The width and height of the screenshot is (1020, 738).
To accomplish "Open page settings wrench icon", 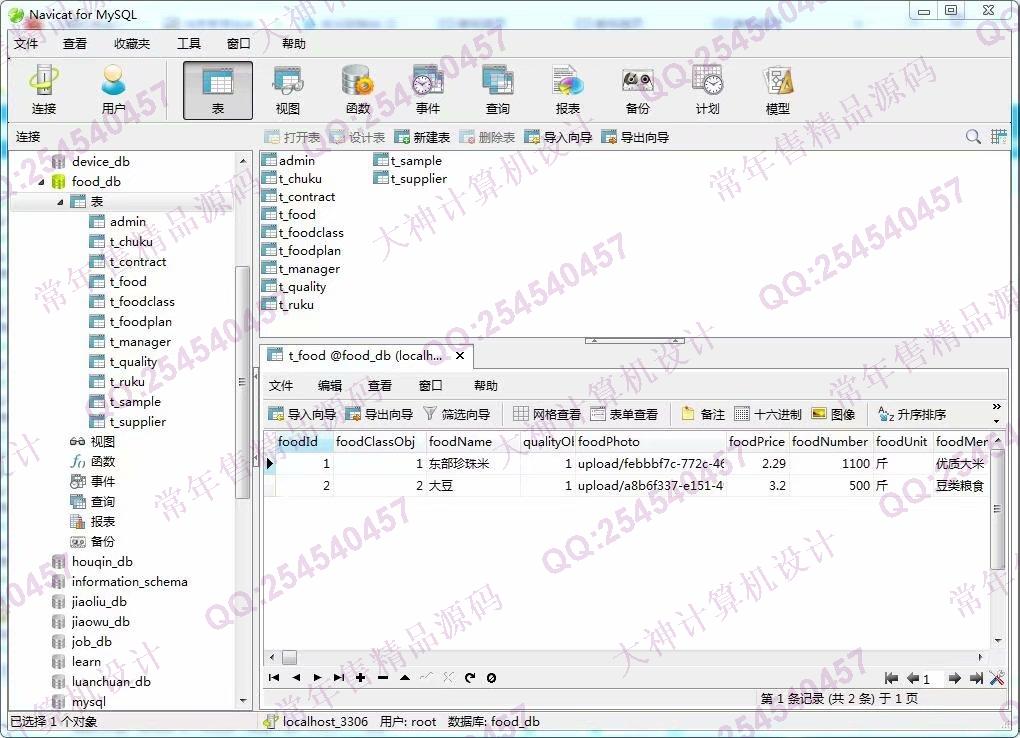I will [x=997, y=678].
